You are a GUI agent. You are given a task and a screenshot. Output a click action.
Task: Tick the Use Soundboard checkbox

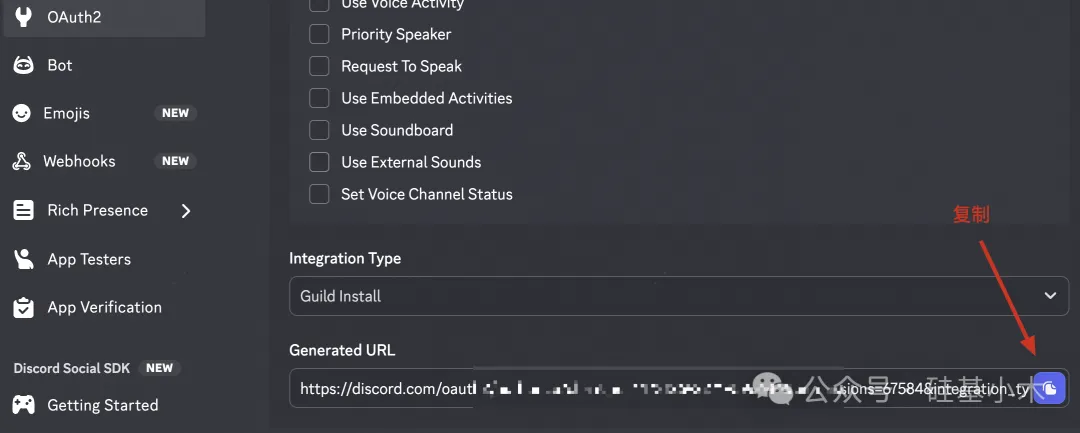(x=319, y=130)
